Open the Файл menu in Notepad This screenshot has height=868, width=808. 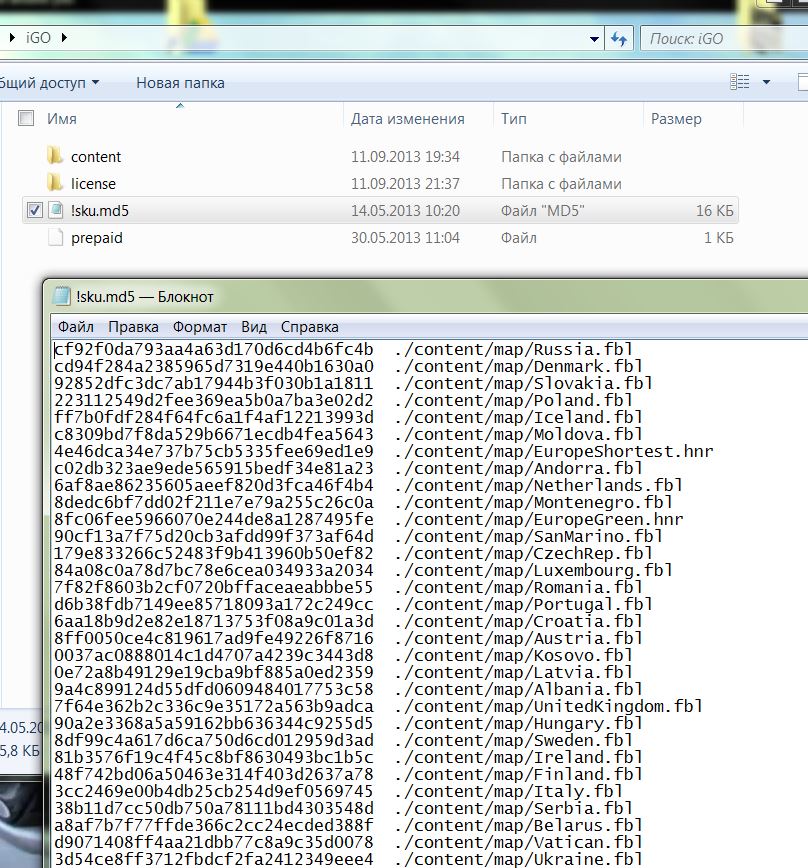pyautogui.click(x=76, y=327)
